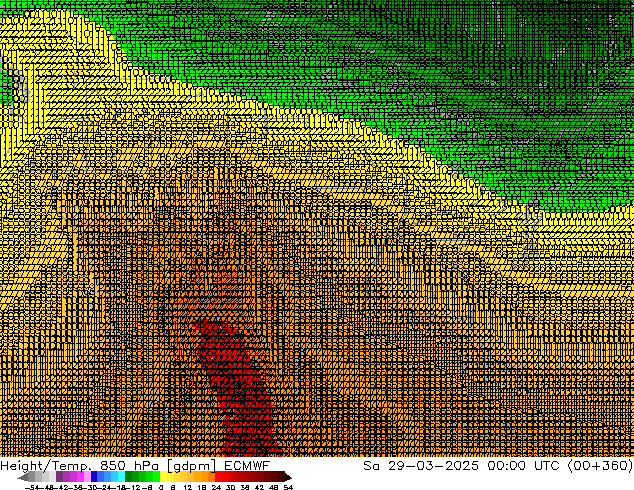Screen dimensions: 634x490
Task: Click the 'Sa 29-03-2025 00:00 UTC (00+360)' timestamp
Action: (498, 466)
